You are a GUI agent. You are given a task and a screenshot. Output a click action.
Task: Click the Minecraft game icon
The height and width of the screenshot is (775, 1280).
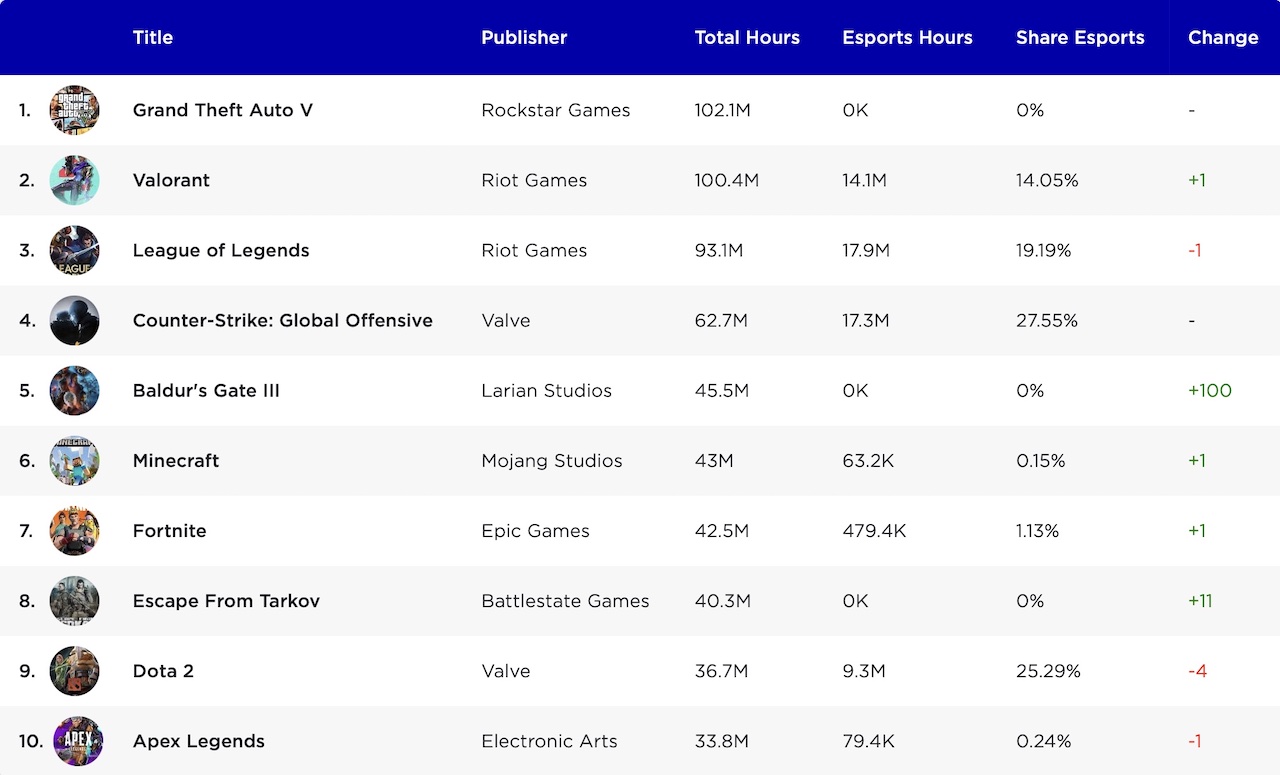coord(75,460)
